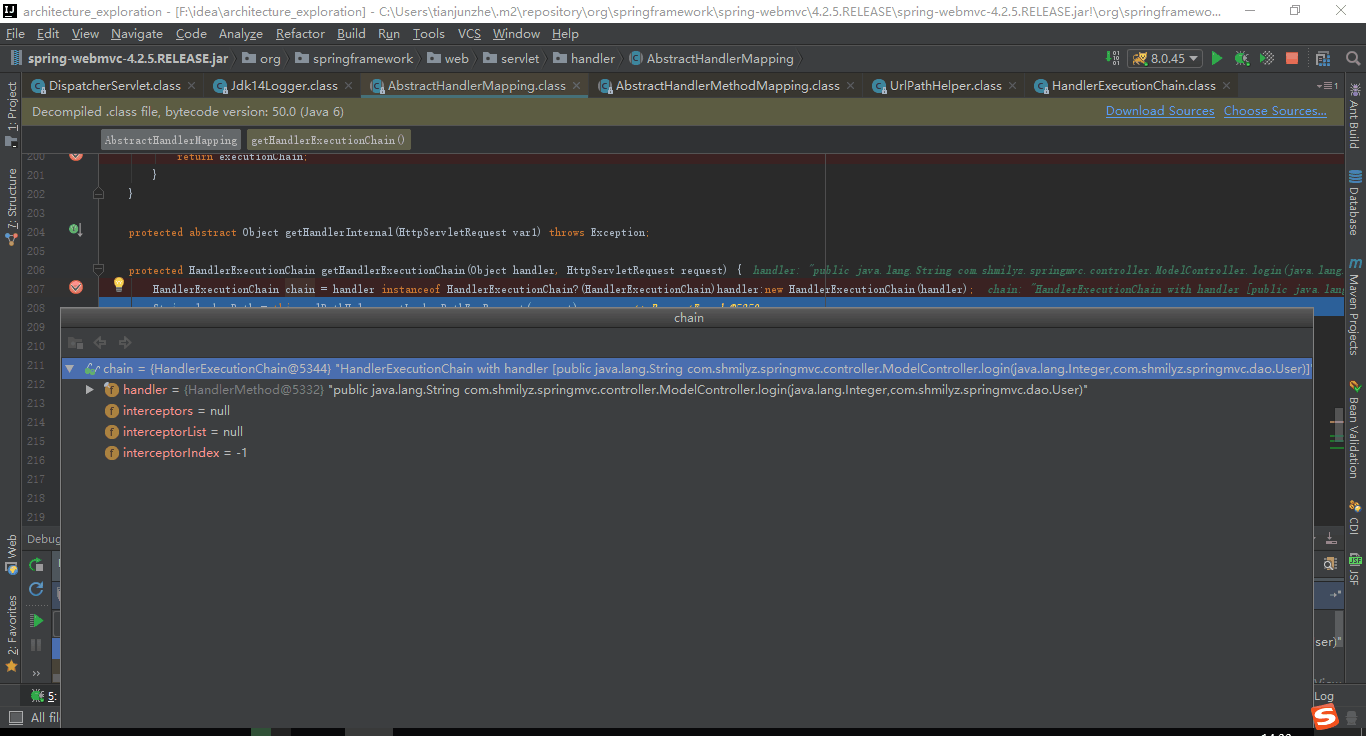
Task: Rerun the debug session from the debug toolbar
Action: point(36,565)
